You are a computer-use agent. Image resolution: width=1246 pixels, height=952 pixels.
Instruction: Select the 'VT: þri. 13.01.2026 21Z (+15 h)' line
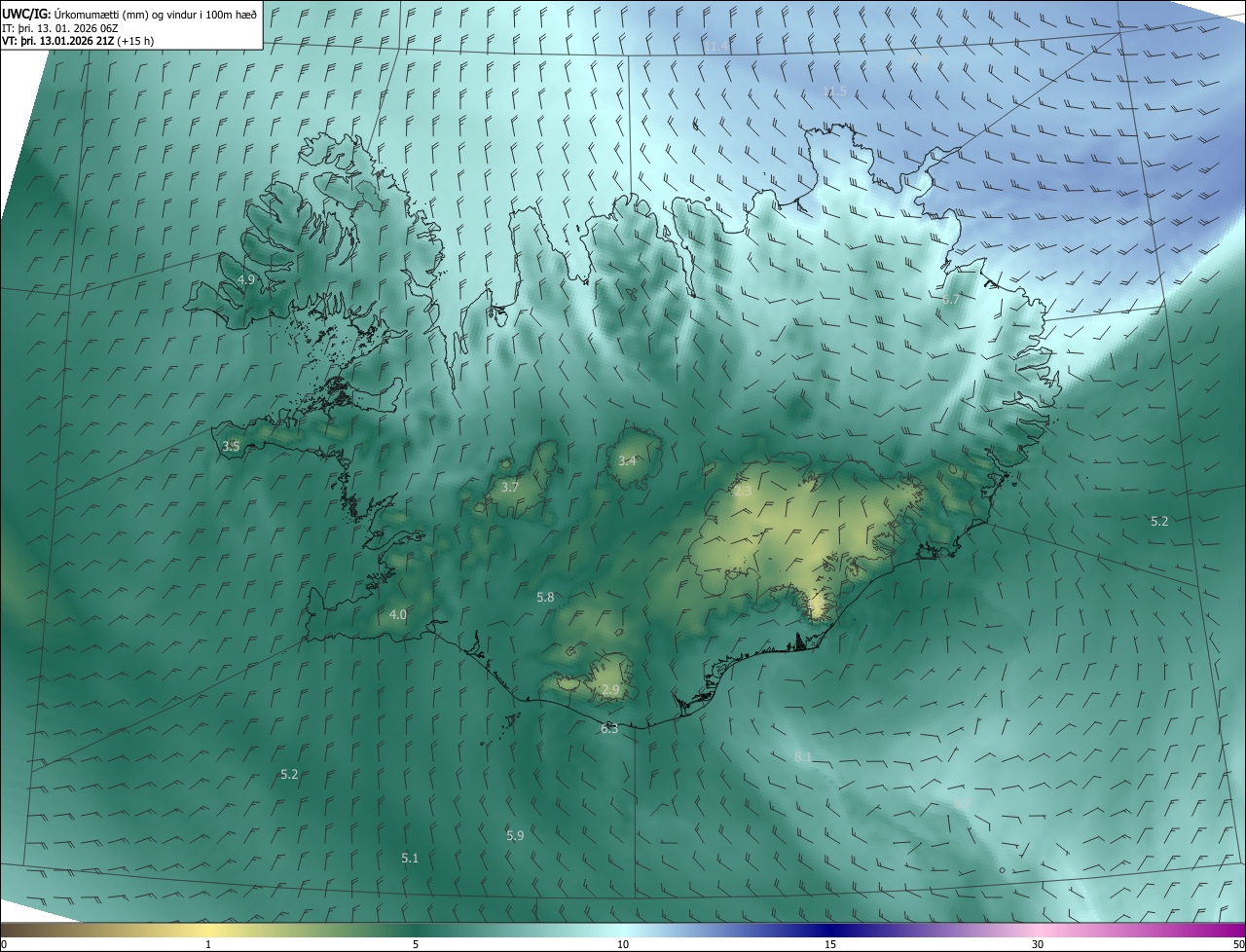tap(77, 40)
